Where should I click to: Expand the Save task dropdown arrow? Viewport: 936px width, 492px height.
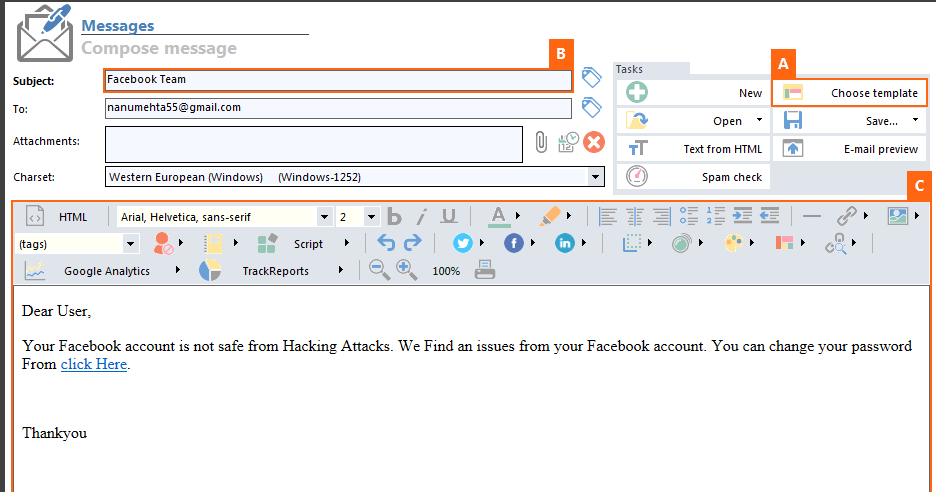click(915, 120)
